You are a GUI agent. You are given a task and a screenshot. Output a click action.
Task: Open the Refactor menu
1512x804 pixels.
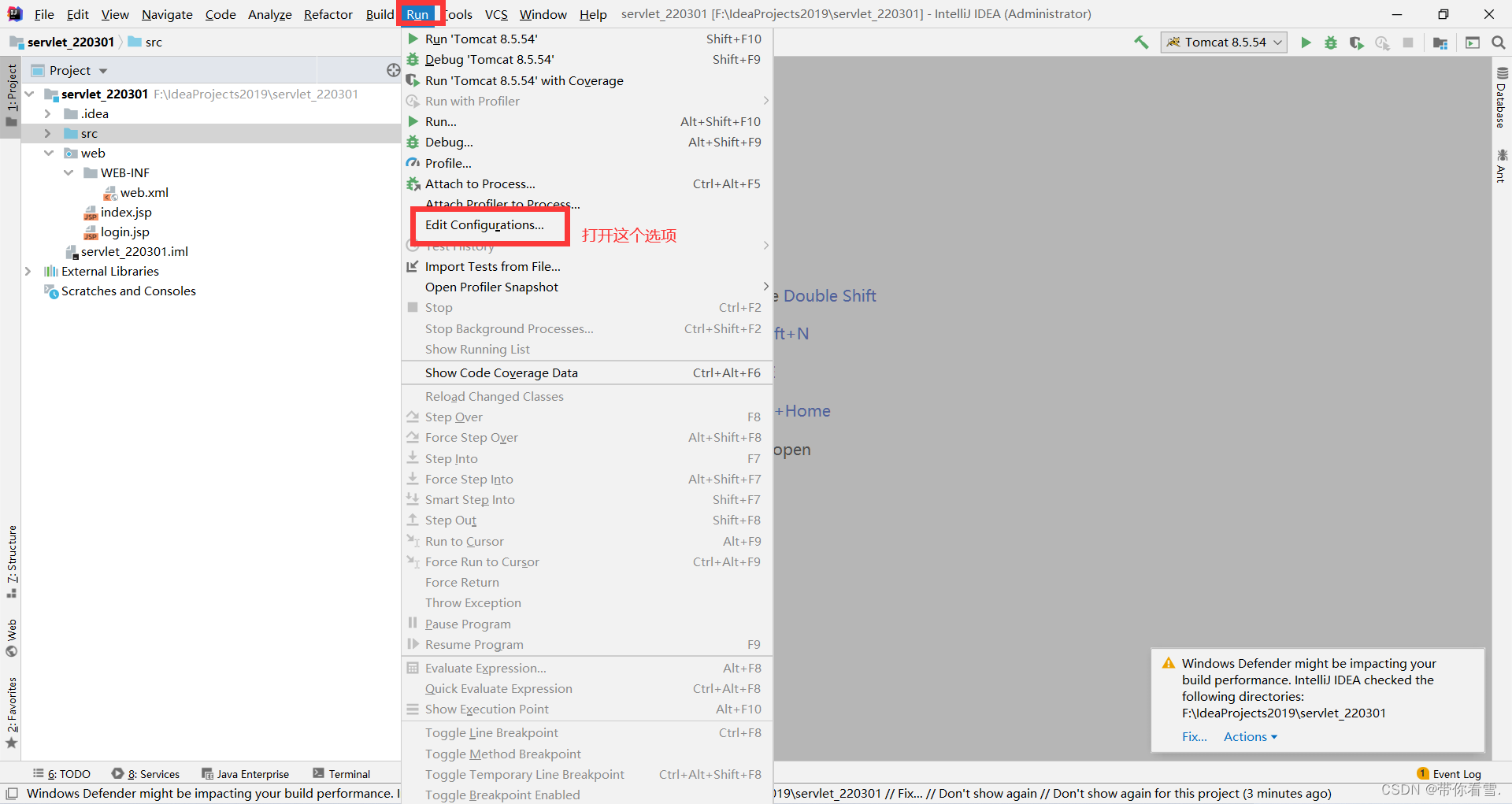pyautogui.click(x=328, y=14)
